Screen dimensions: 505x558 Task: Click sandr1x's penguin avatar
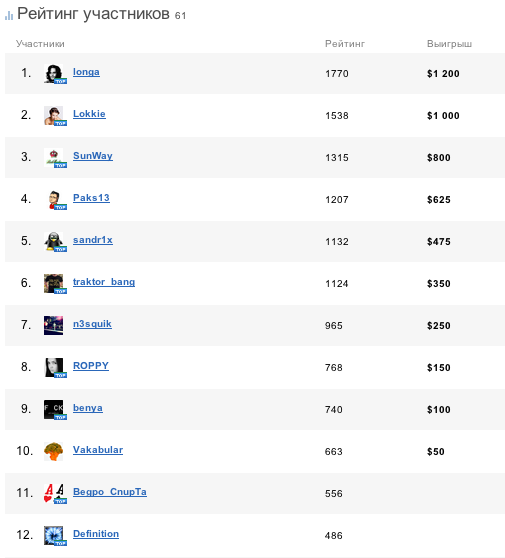click(54, 242)
